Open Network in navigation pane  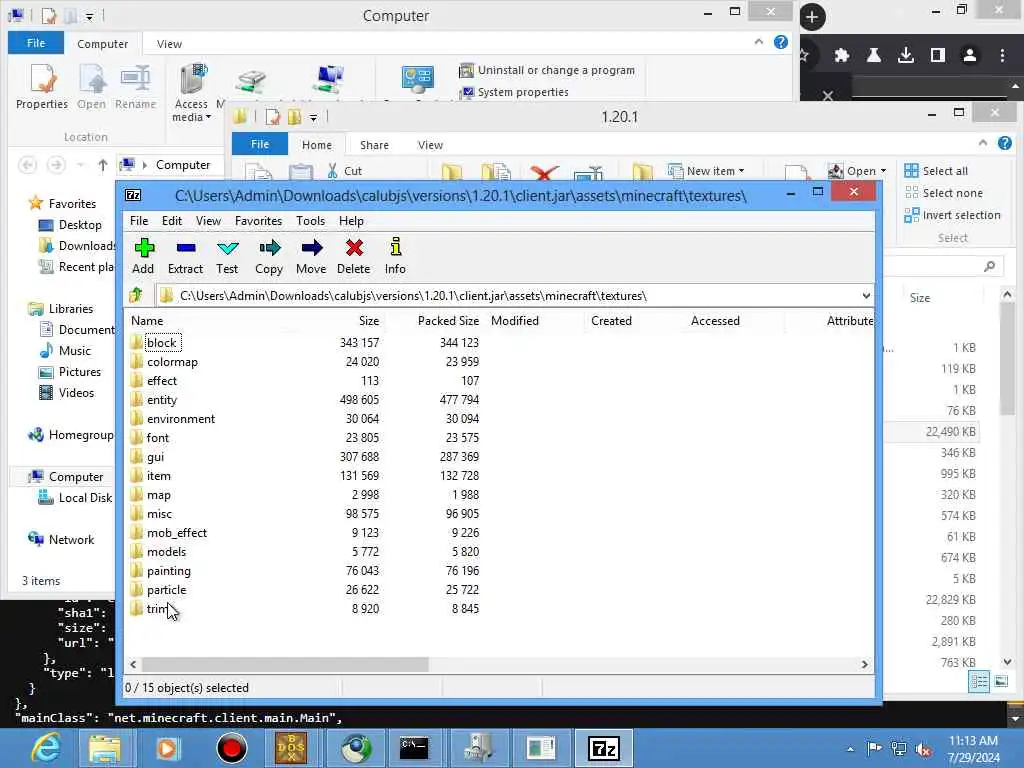(61, 539)
